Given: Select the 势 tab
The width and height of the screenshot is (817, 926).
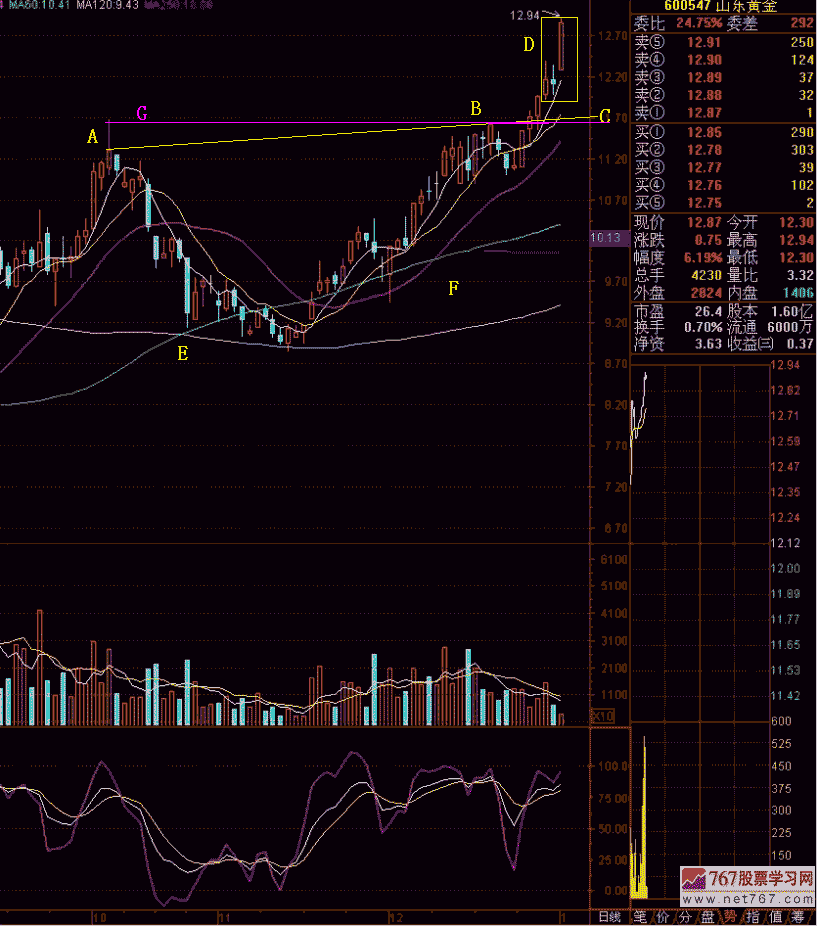Looking at the screenshot, I should [732, 917].
